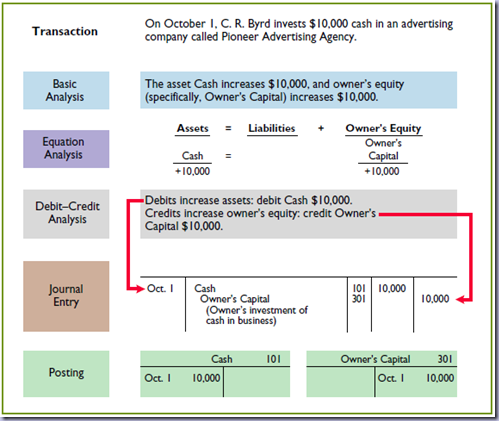Click the Liabilities equation heading

(272, 128)
